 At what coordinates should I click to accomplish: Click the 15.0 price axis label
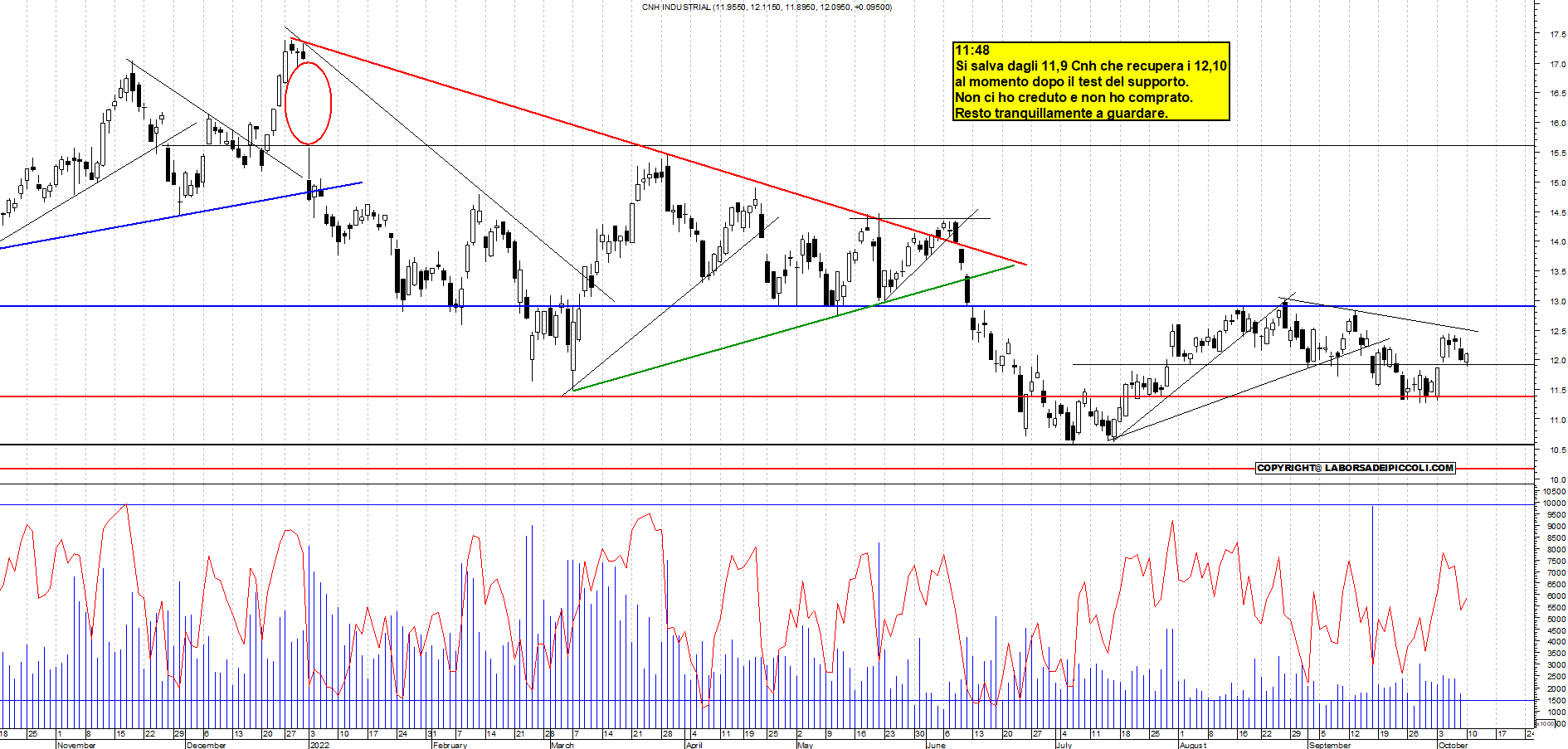(x=1557, y=183)
